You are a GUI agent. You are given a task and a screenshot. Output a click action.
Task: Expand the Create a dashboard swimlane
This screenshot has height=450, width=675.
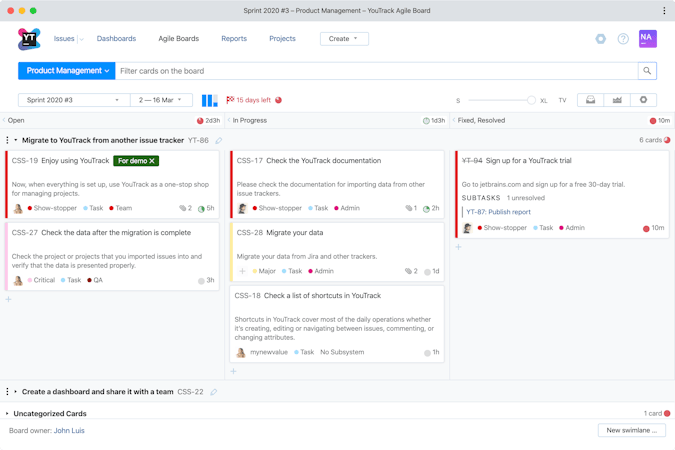click(x=16, y=391)
